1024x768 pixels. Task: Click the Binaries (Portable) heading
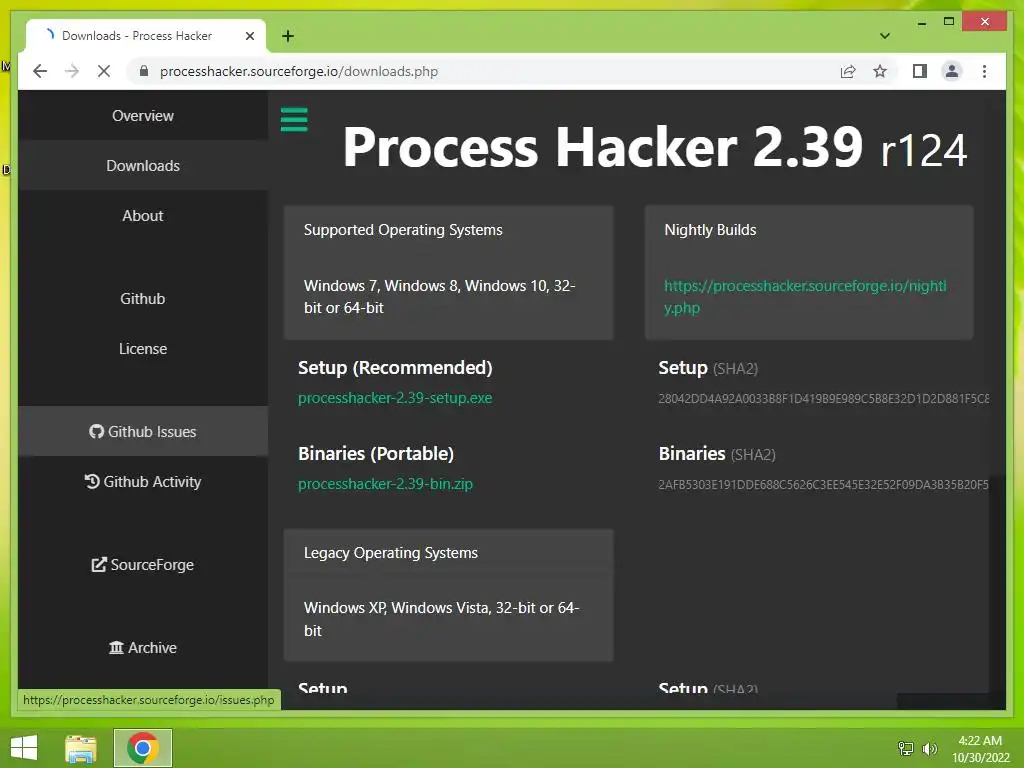(x=376, y=453)
